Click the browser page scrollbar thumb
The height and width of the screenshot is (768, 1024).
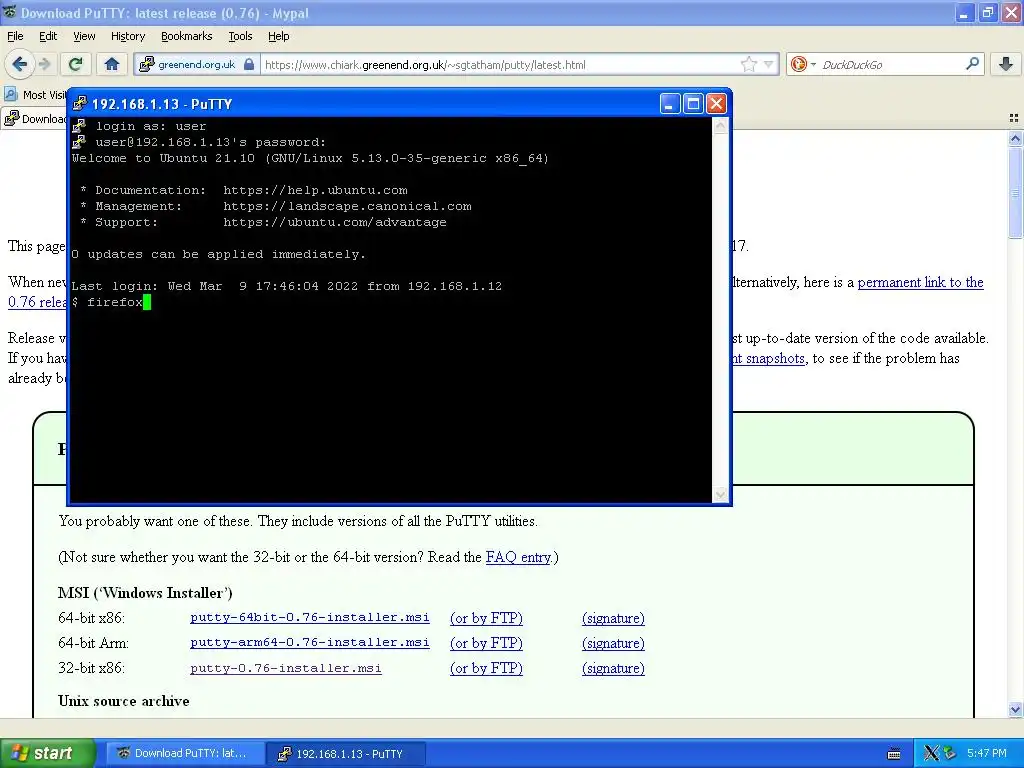point(1015,193)
